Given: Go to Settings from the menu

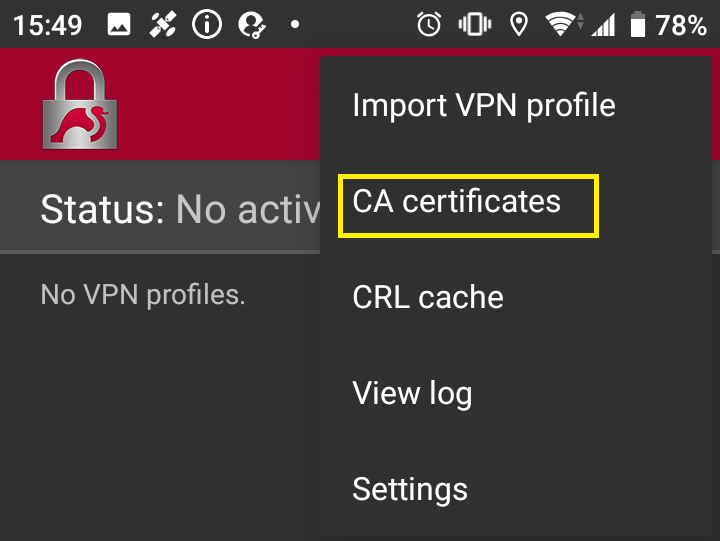Looking at the screenshot, I should pyautogui.click(x=410, y=490).
